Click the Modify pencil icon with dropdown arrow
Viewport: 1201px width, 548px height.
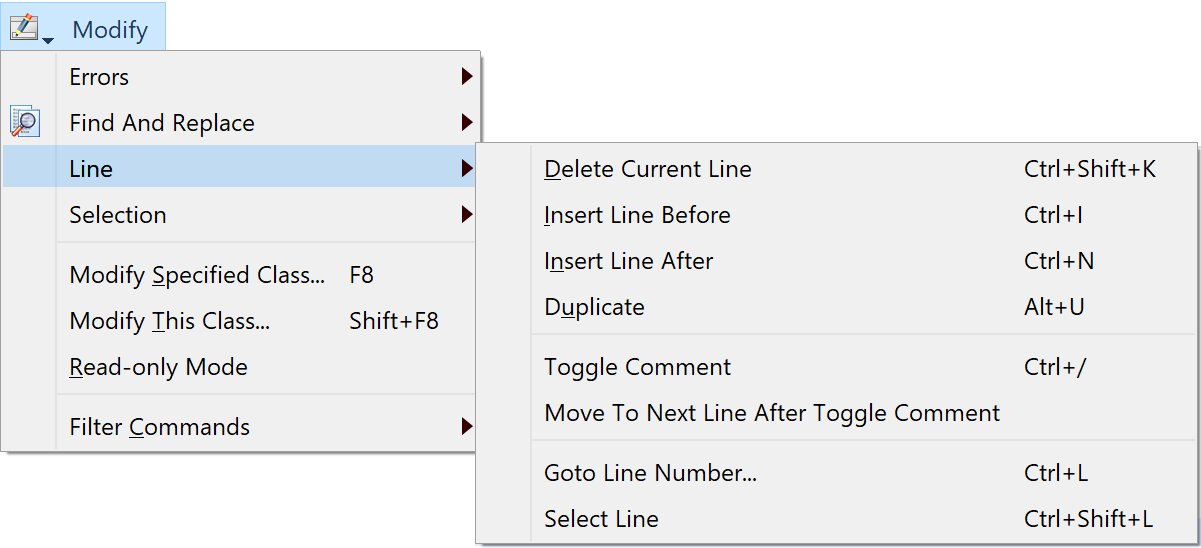point(31,29)
